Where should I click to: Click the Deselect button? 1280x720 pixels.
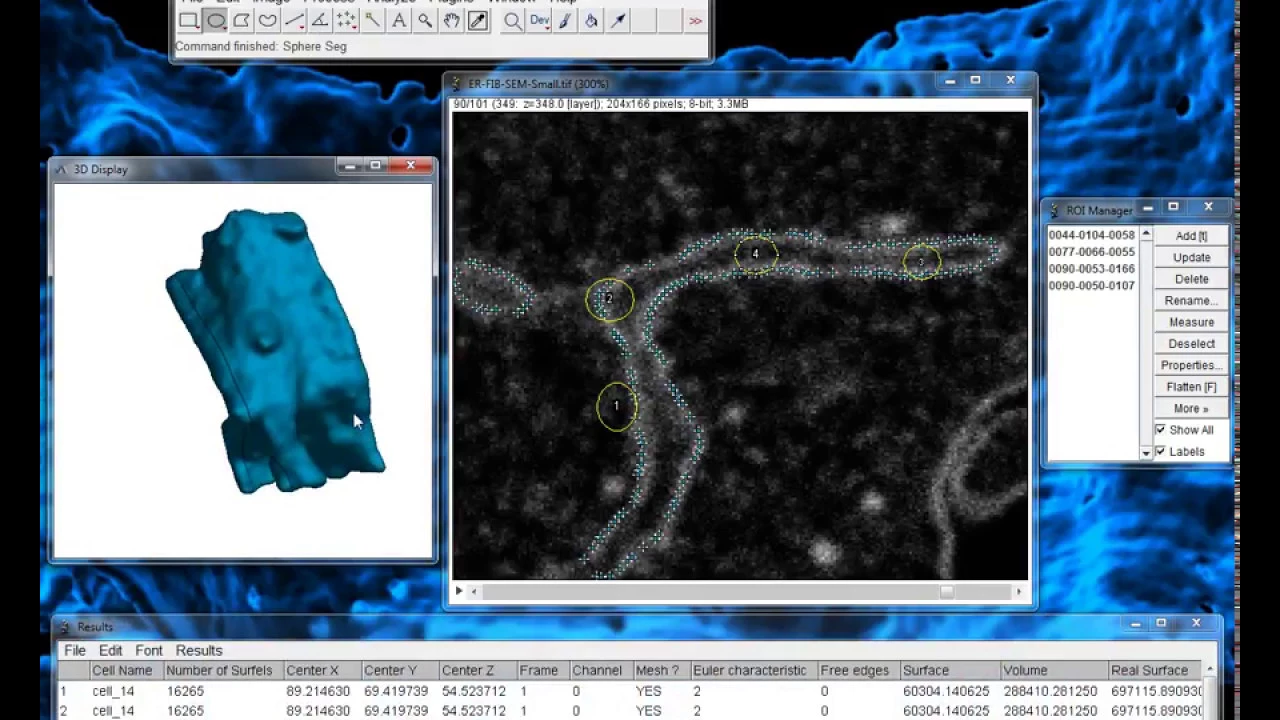point(1191,343)
